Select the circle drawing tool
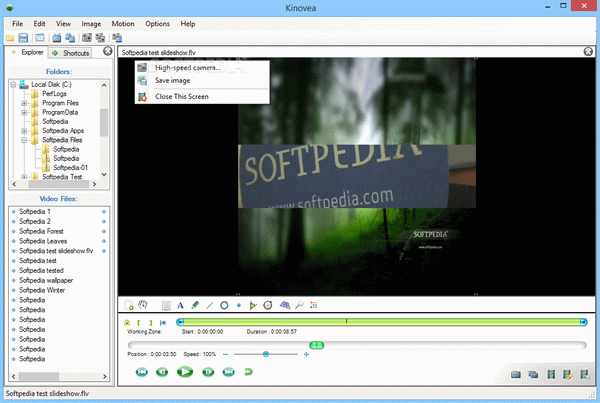600x403 pixels. click(x=224, y=305)
